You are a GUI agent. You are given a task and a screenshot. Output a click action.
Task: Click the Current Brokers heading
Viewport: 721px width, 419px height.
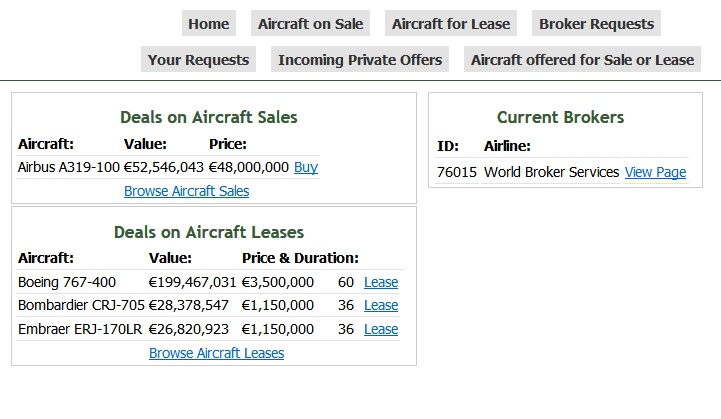click(560, 117)
